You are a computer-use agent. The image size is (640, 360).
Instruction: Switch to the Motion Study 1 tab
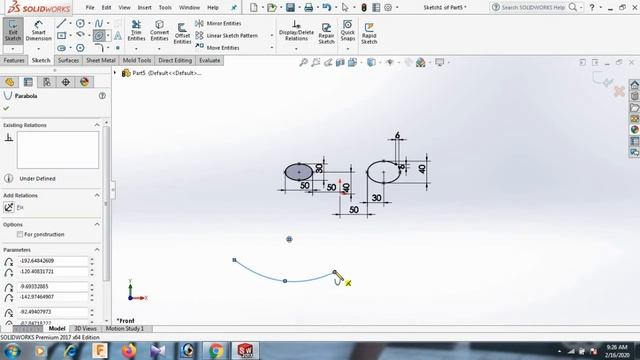pyautogui.click(x=125, y=329)
